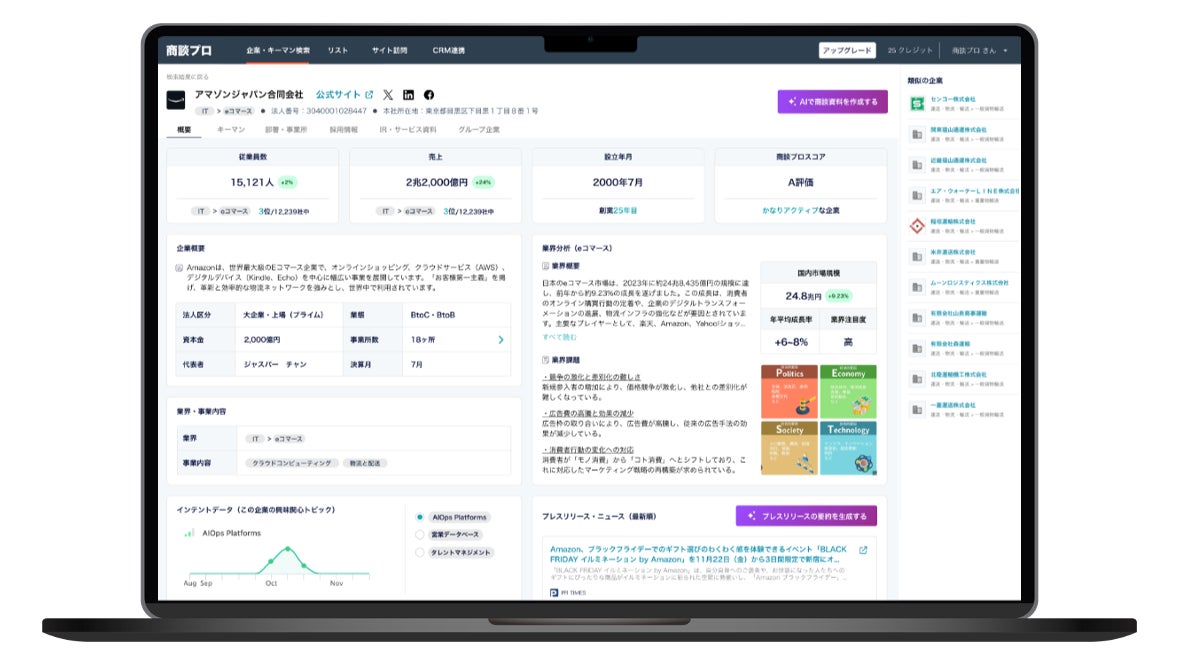Switch to the キーマン tab
Image resolution: width=1180 pixels, height=659 pixels.
tap(231, 129)
